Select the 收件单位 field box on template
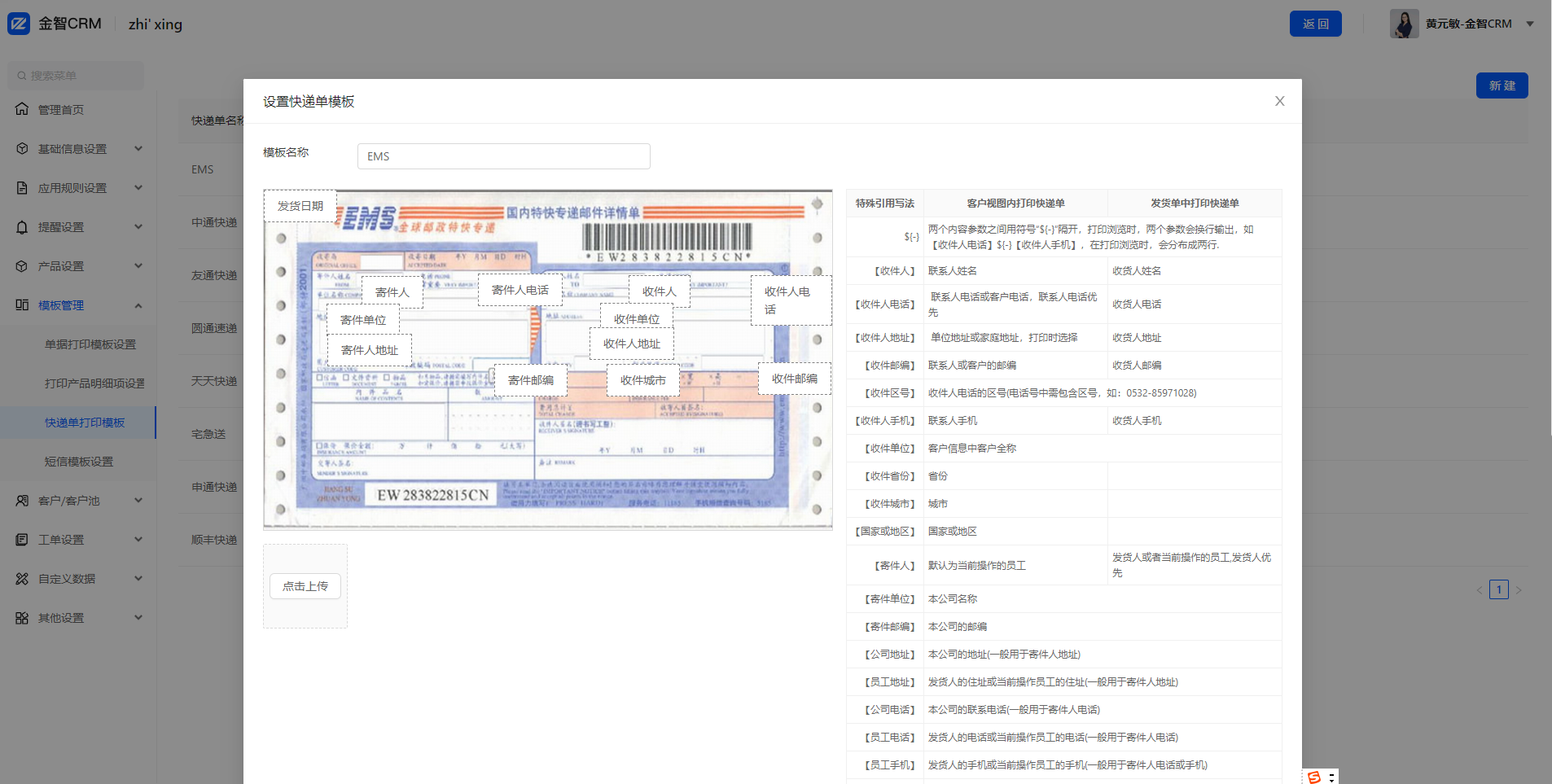Image resolution: width=1552 pixels, height=784 pixels. pyautogui.click(x=637, y=318)
